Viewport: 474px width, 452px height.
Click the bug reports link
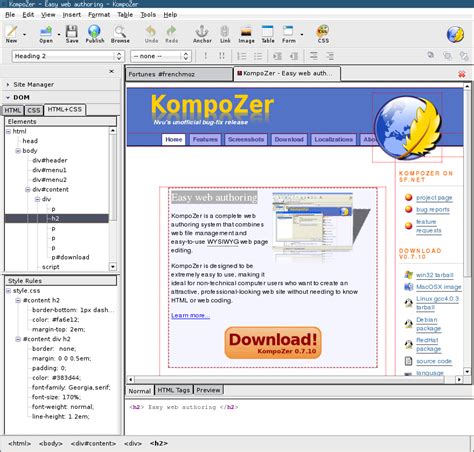pyautogui.click(x=433, y=209)
